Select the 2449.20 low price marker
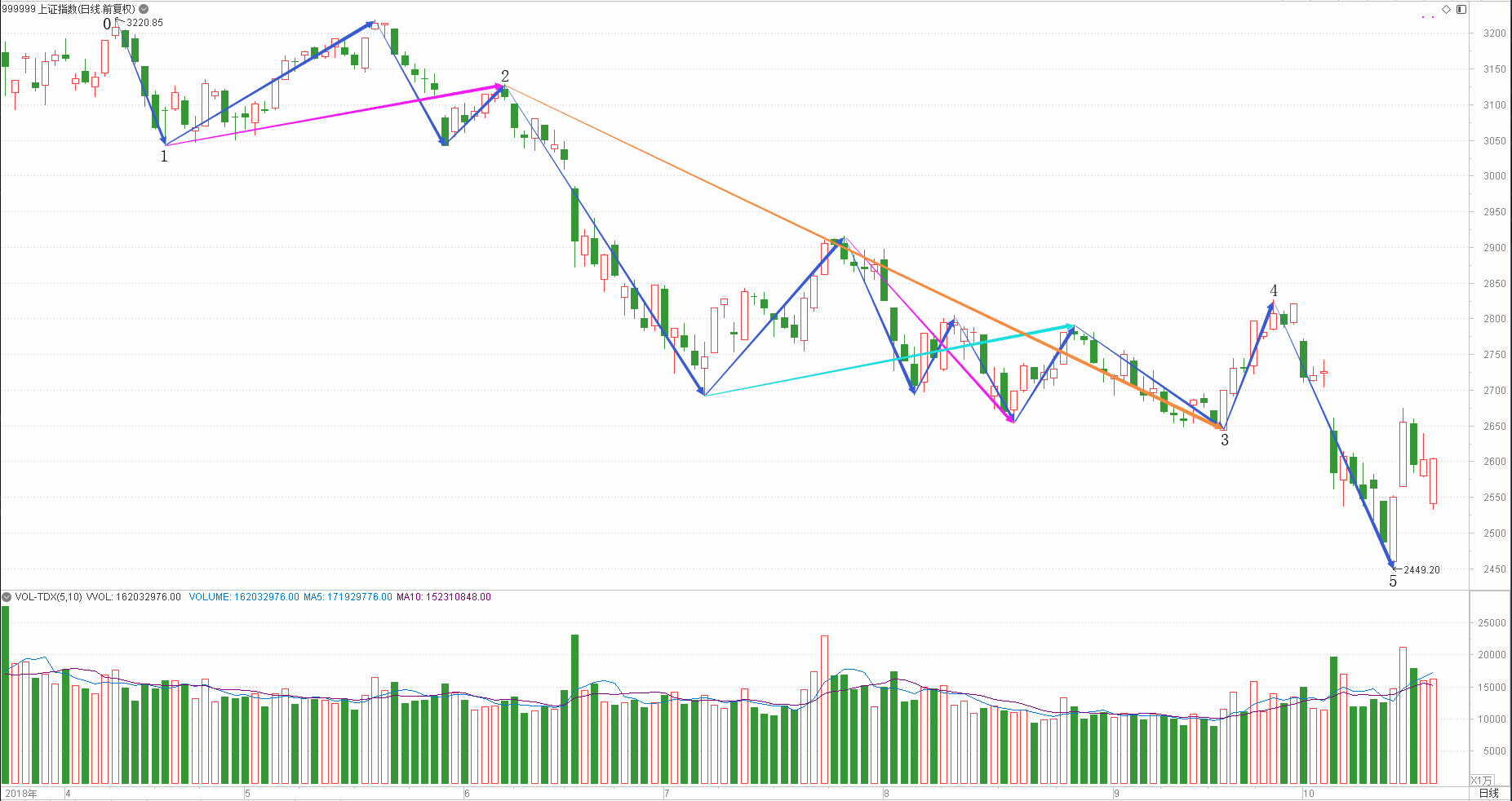 coord(1421,570)
